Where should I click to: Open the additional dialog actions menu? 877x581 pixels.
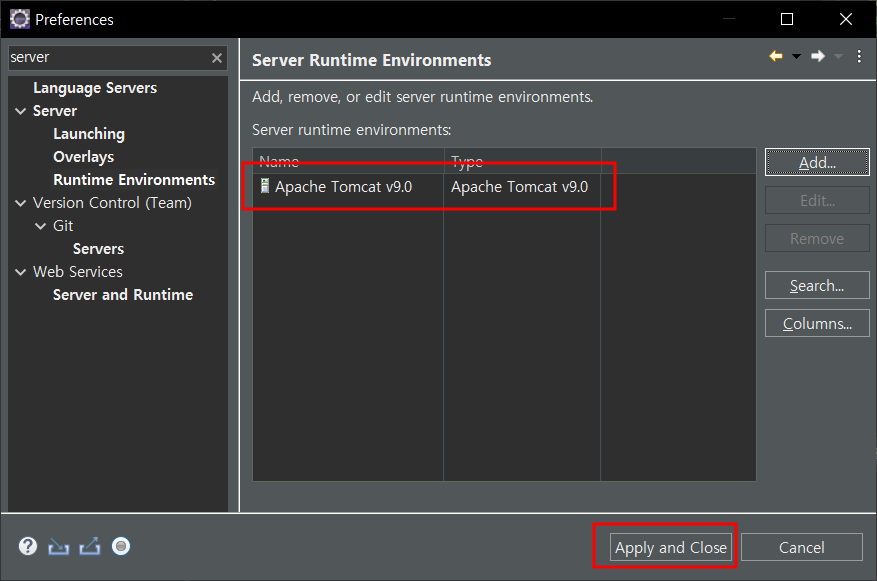[x=859, y=56]
